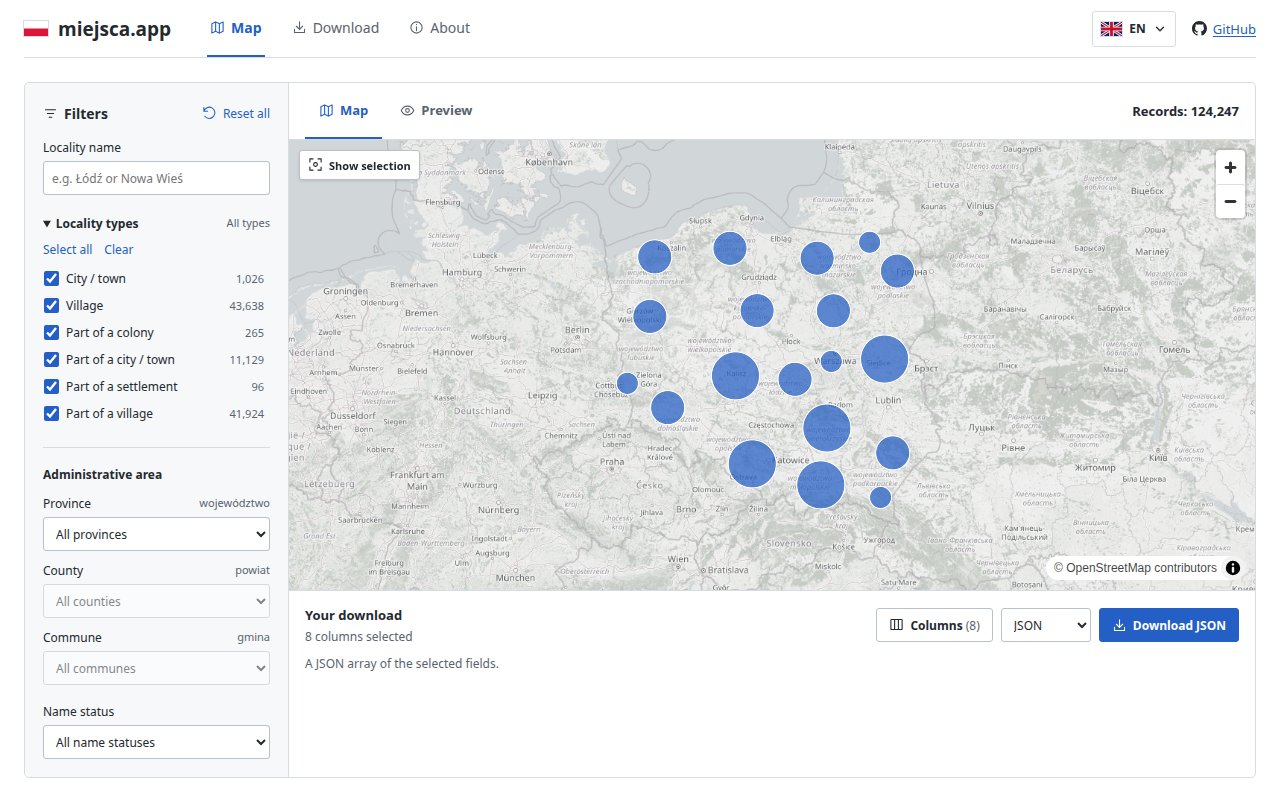
Task: Click the GitHub octocat icon
Action: pyautogui.click(x=1199, y=29)
